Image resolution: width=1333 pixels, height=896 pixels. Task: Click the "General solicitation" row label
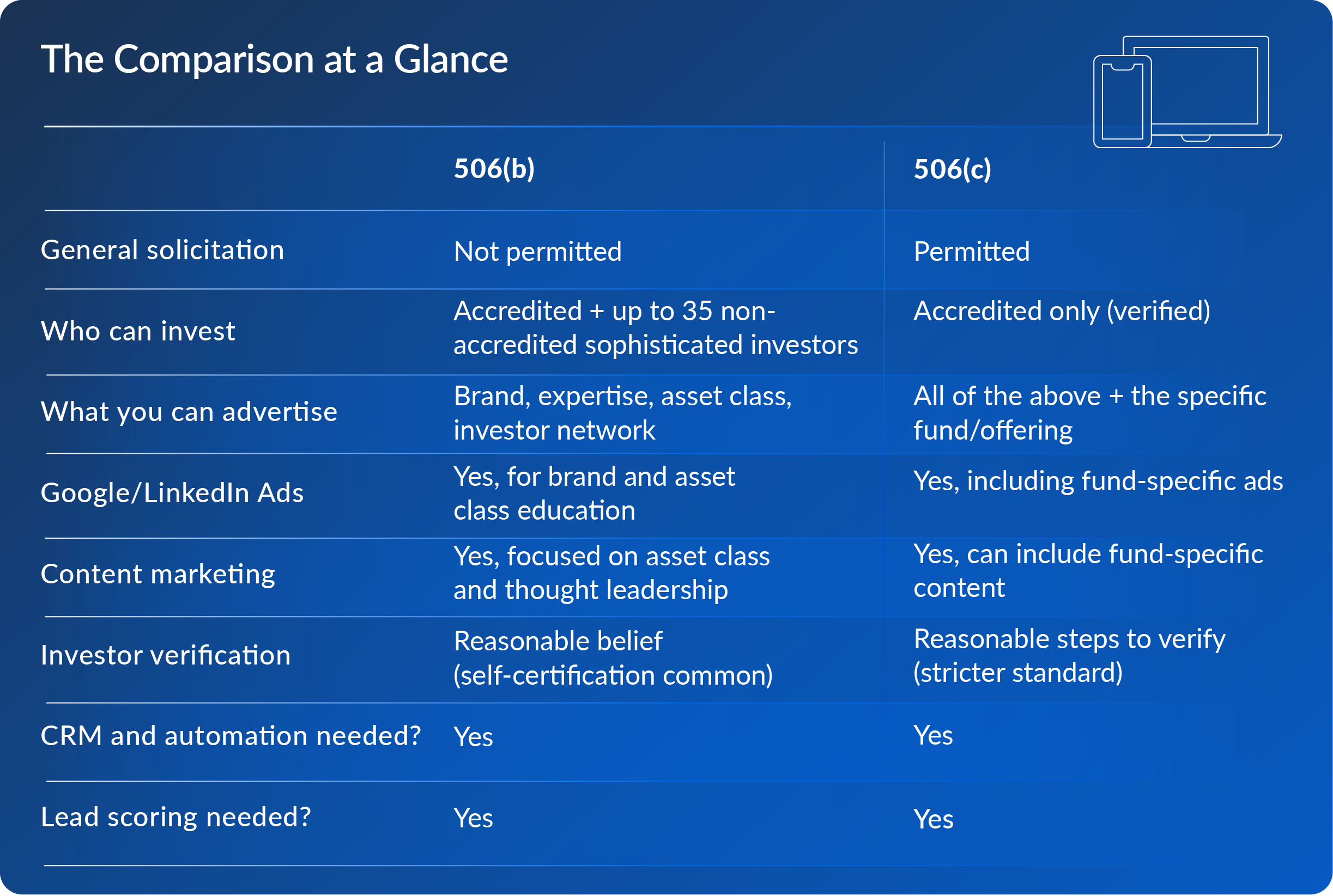[x=162, y=251]
